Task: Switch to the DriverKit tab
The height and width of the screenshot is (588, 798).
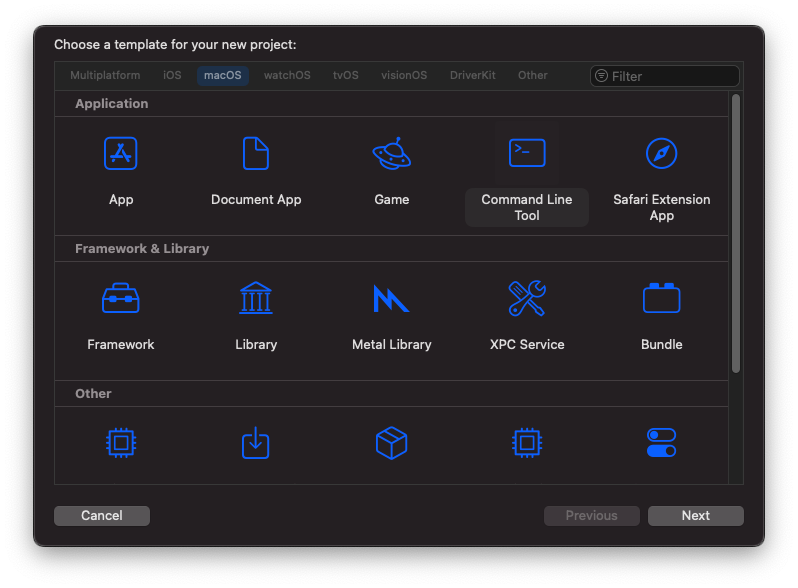Action: [x=472, y=75]
